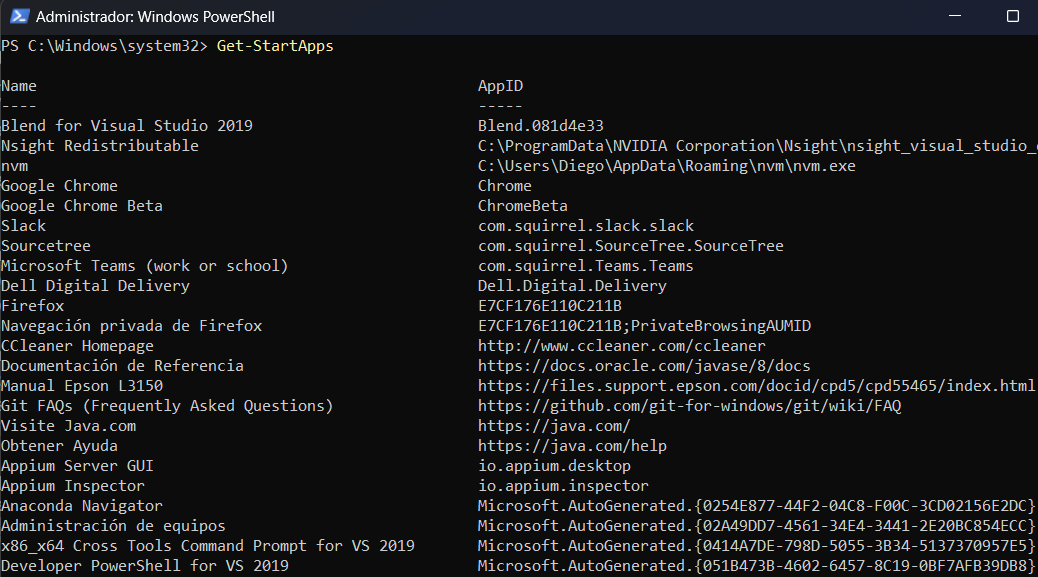Click the 'Obtener Ayuda' name

[60, 445]
